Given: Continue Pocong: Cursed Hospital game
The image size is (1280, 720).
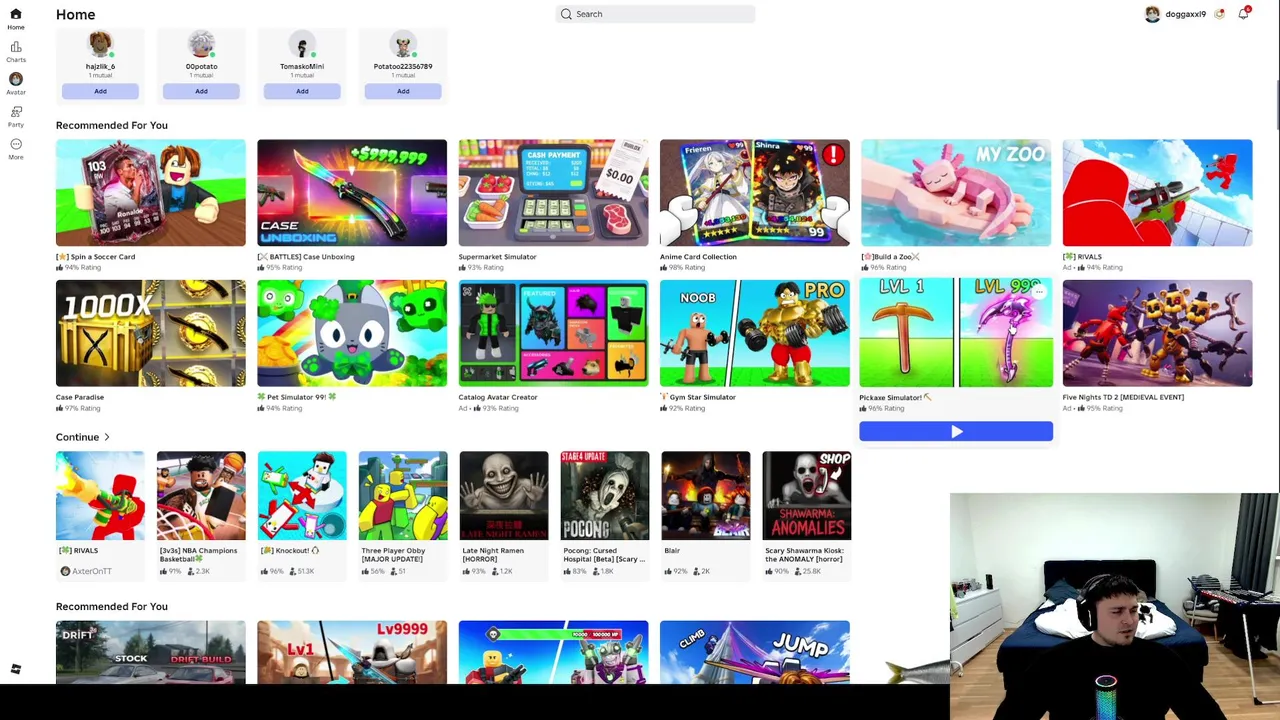Looking at the screenshot, I should pyautogui.click(x=605, y=496).
